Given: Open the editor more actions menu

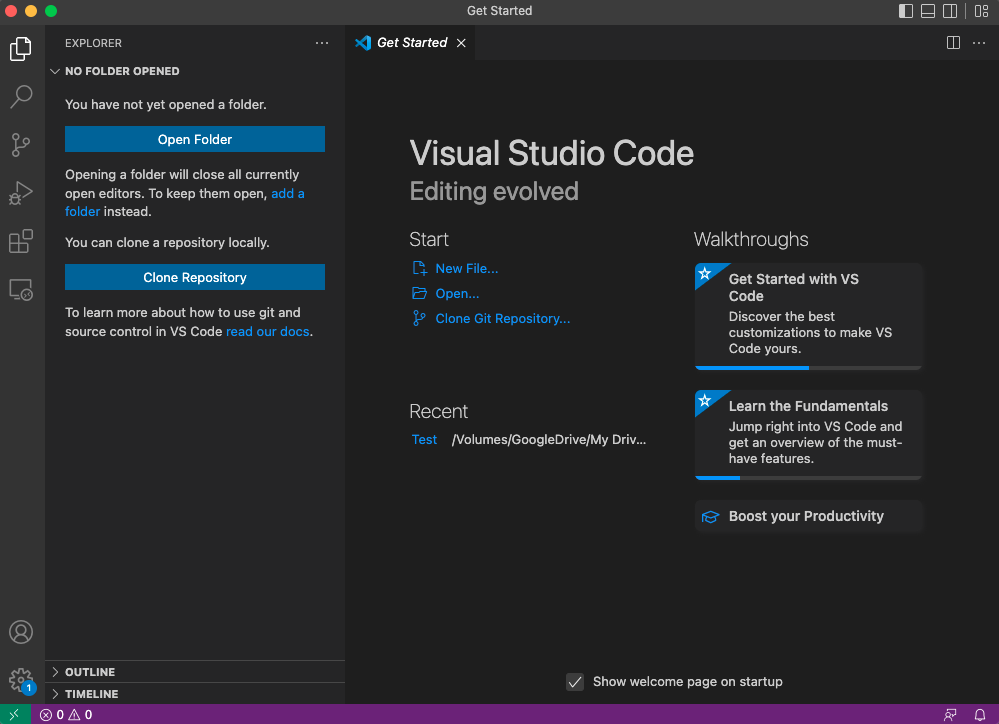Looking at the screenshot, I should point(978,42).
